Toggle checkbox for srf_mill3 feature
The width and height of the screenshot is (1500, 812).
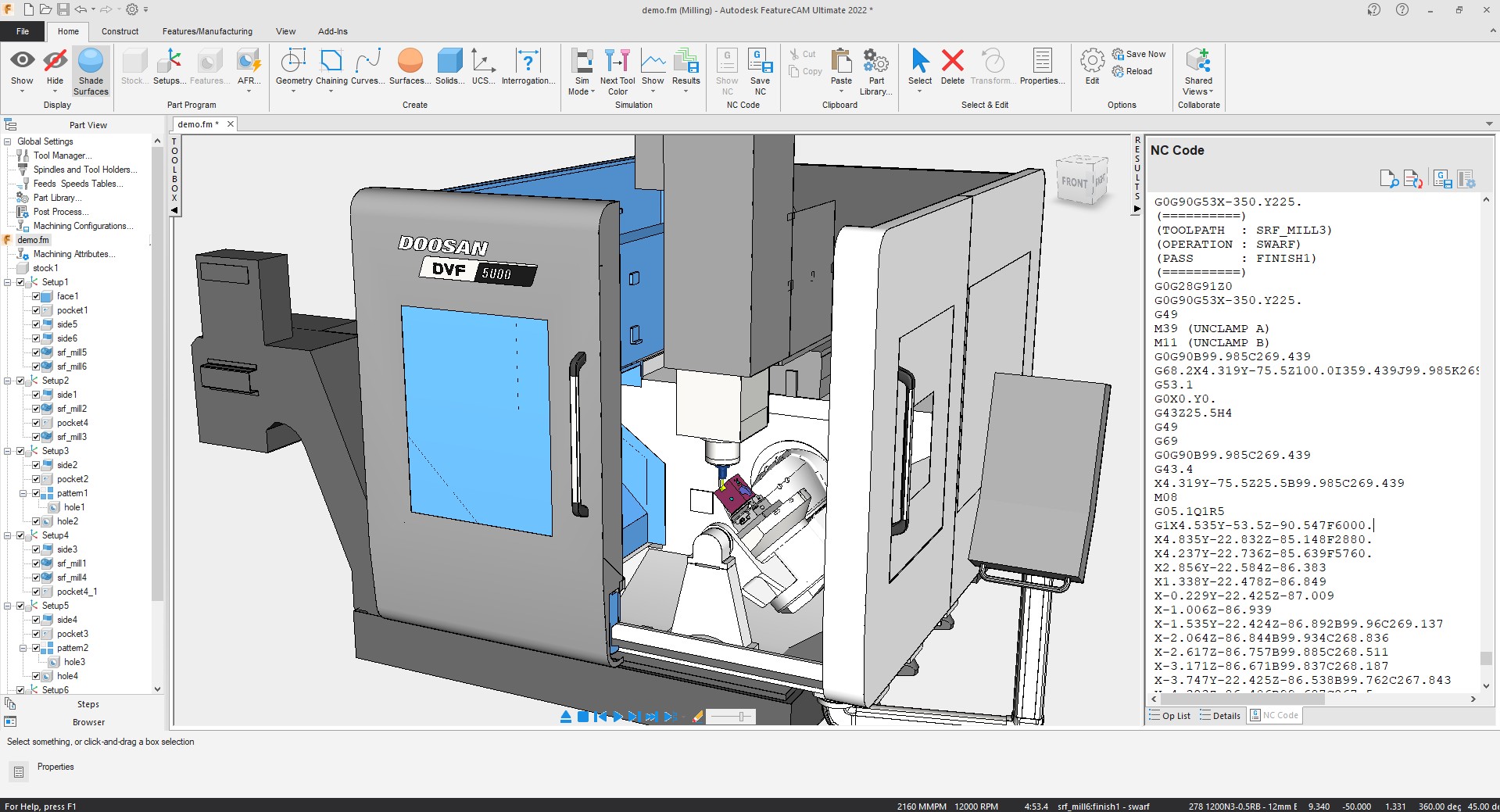click(x=36, y=437)
